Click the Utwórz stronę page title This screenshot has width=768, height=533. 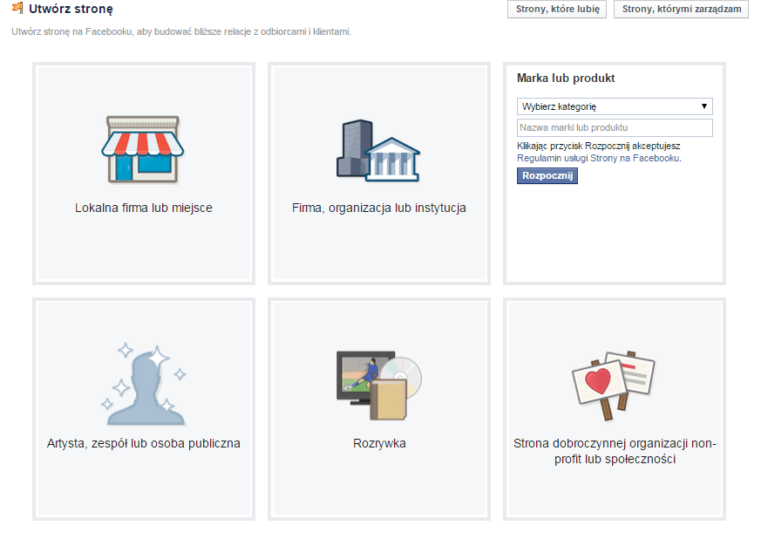(71, 9)
